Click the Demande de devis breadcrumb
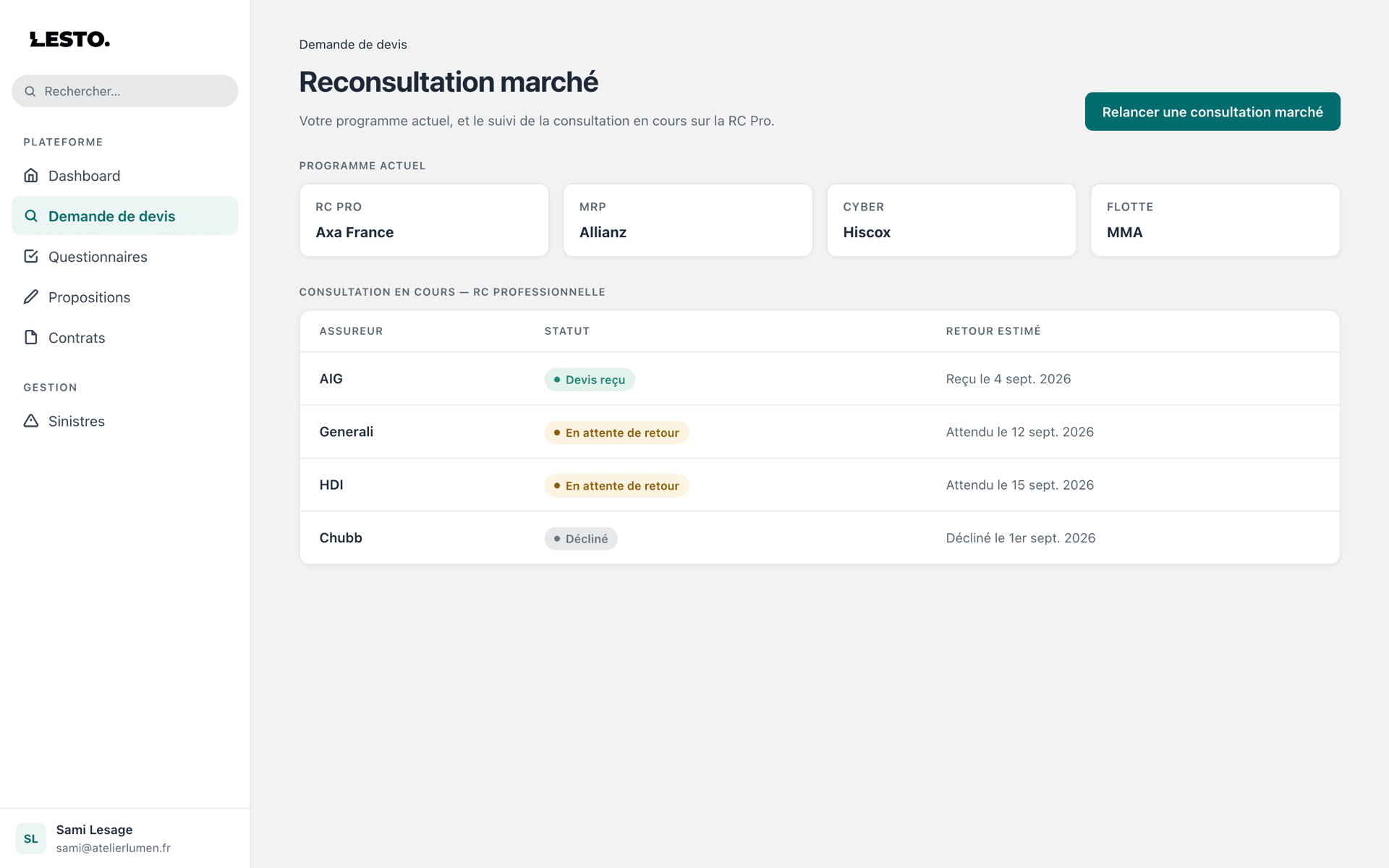1389x868 pixels. [x=353, y=44]
